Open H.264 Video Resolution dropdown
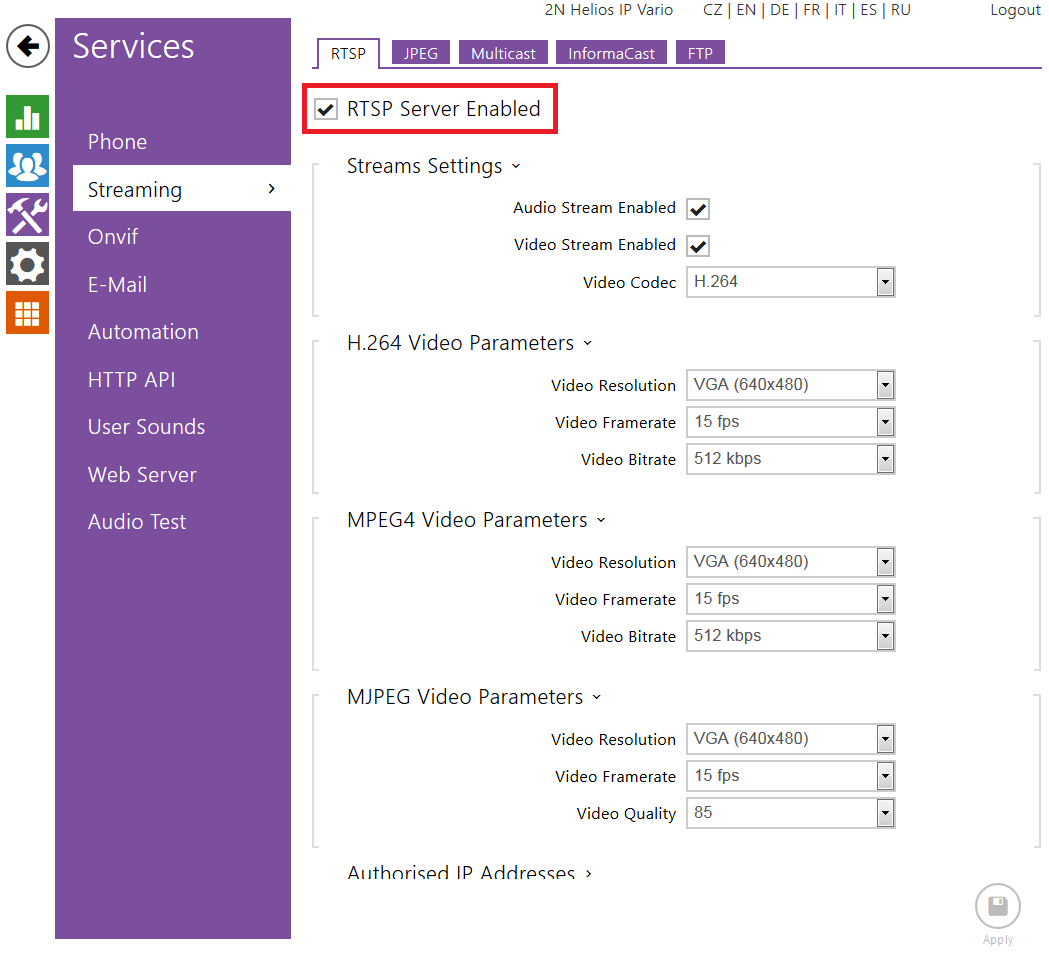Viewport: 1049px width, 954px height. click(790, 385)
